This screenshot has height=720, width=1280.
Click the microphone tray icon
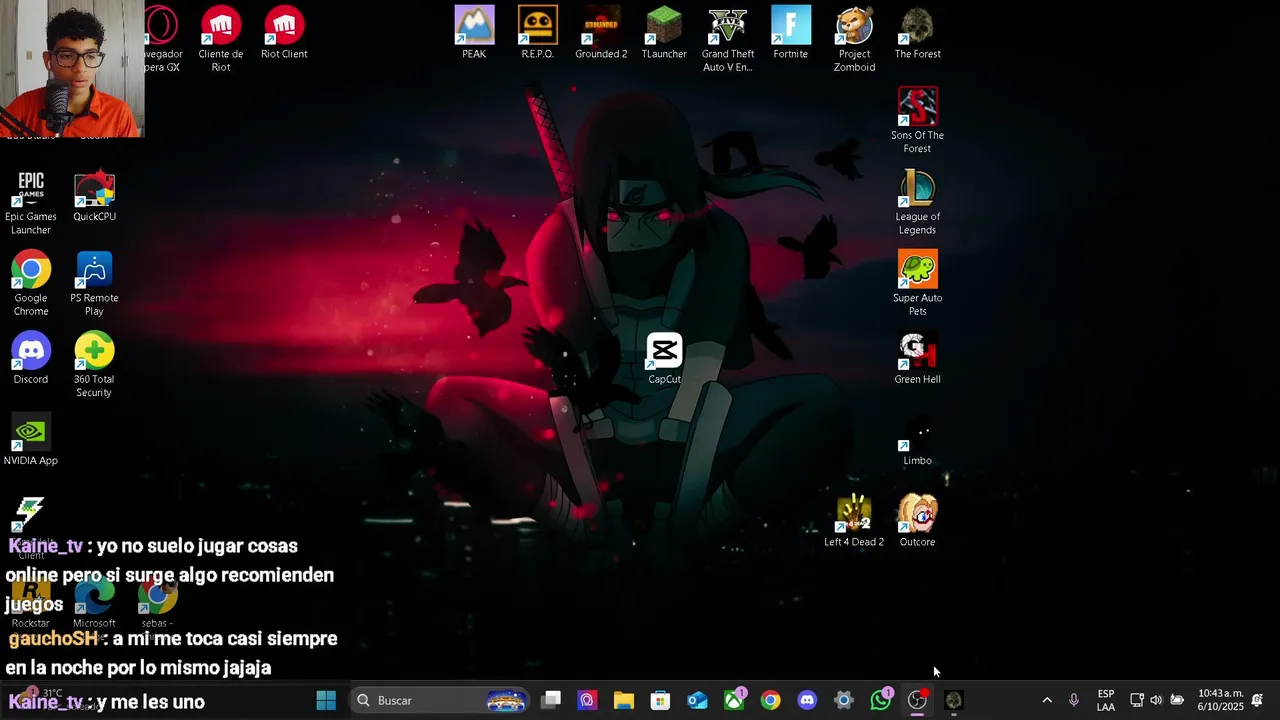pyautogui.click(x=1074, y=700)
